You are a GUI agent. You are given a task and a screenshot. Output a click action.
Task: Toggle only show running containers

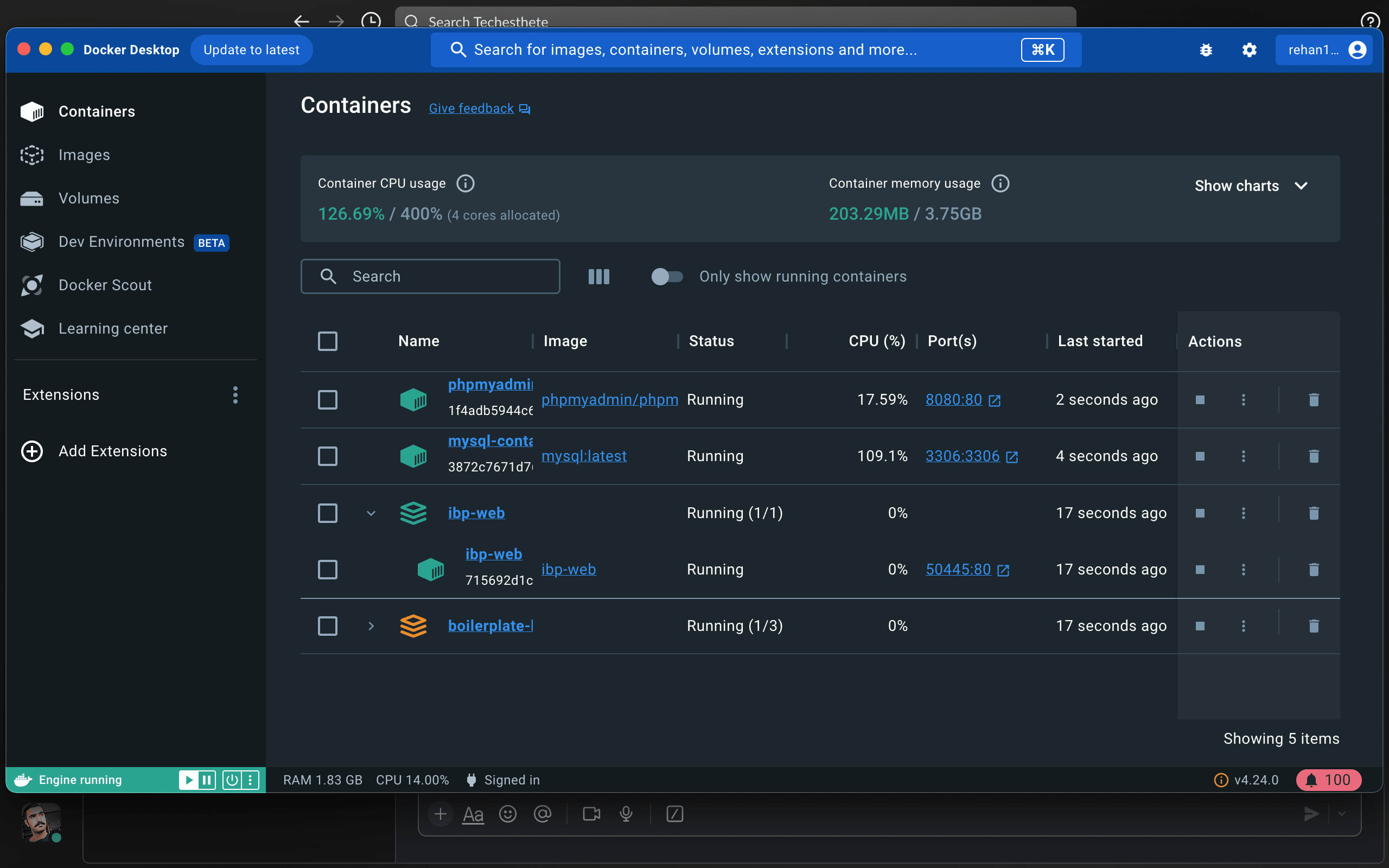(666, 277)
